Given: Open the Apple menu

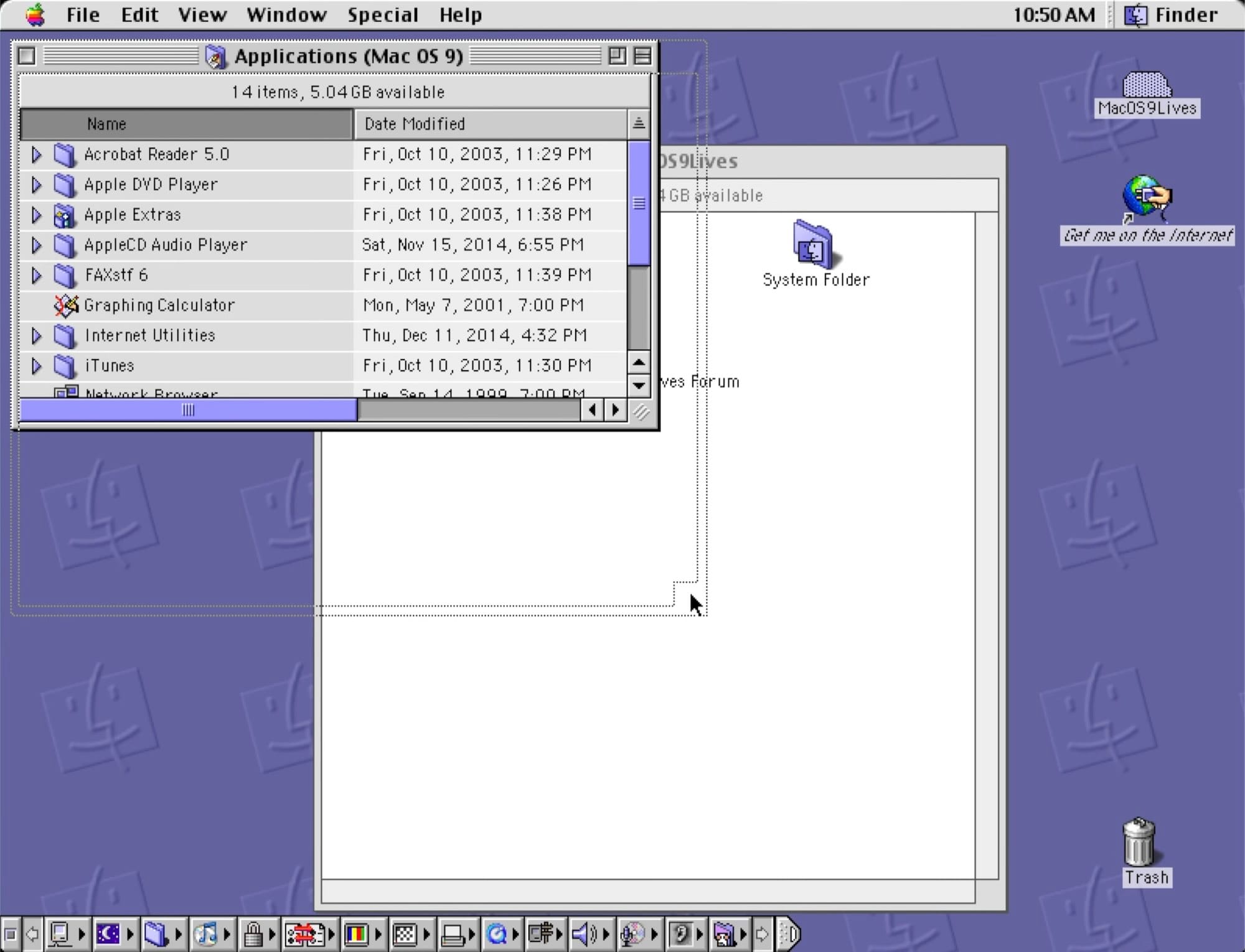Looking at the screenshot, I should pos(35,14).
